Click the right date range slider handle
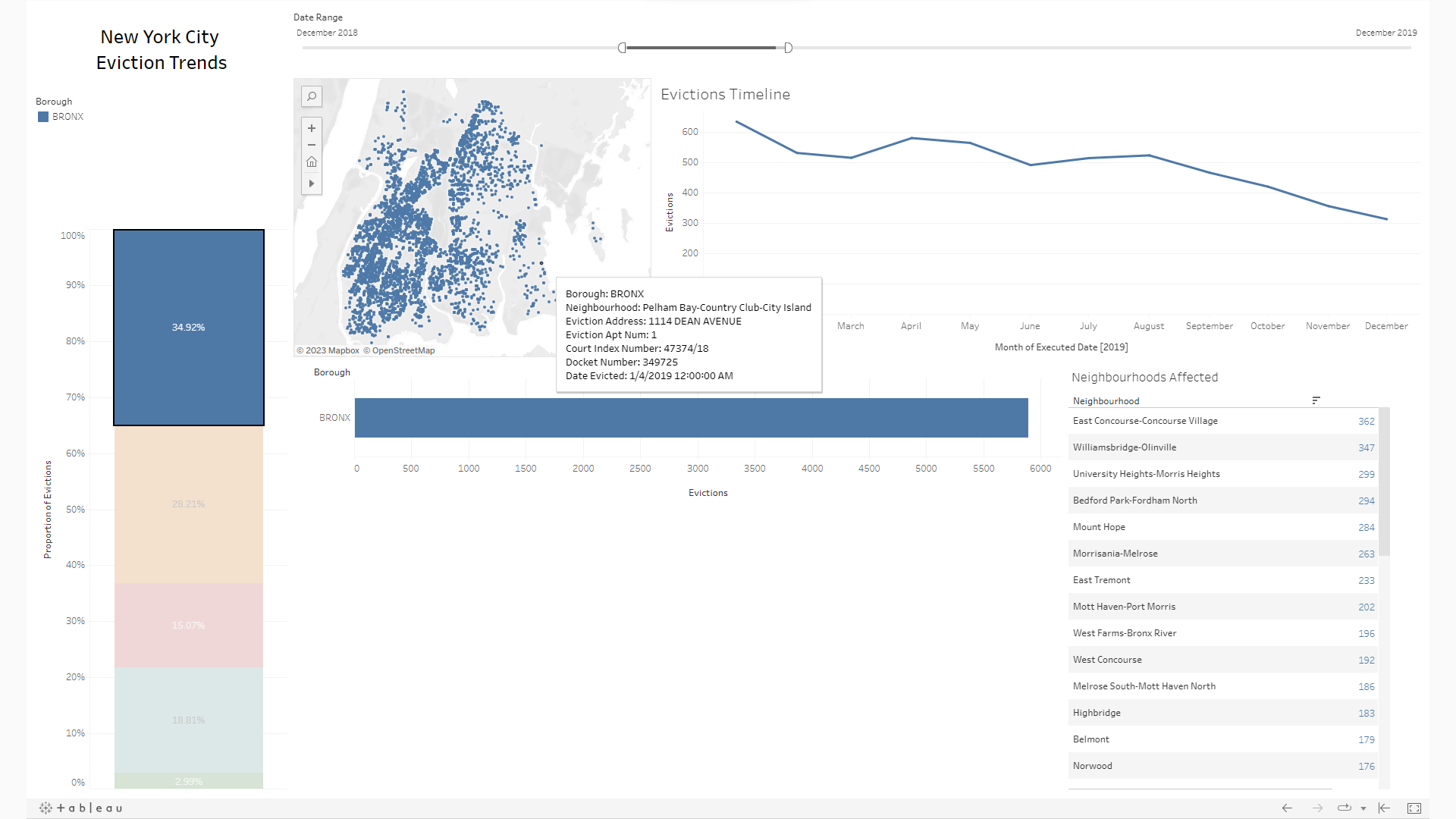The width and height of the screenshot is (1456, 819). [x=788, y=48]
